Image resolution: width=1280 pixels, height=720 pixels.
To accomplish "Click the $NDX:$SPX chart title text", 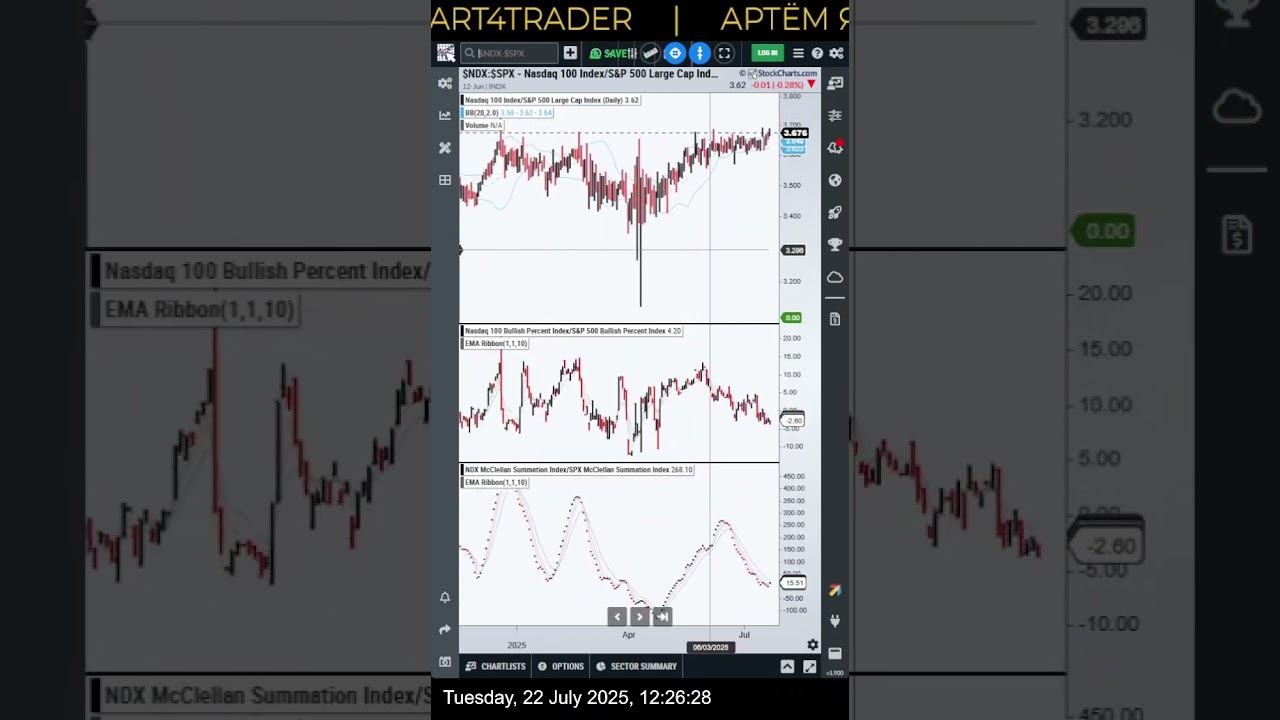I will tap(590, 74).
